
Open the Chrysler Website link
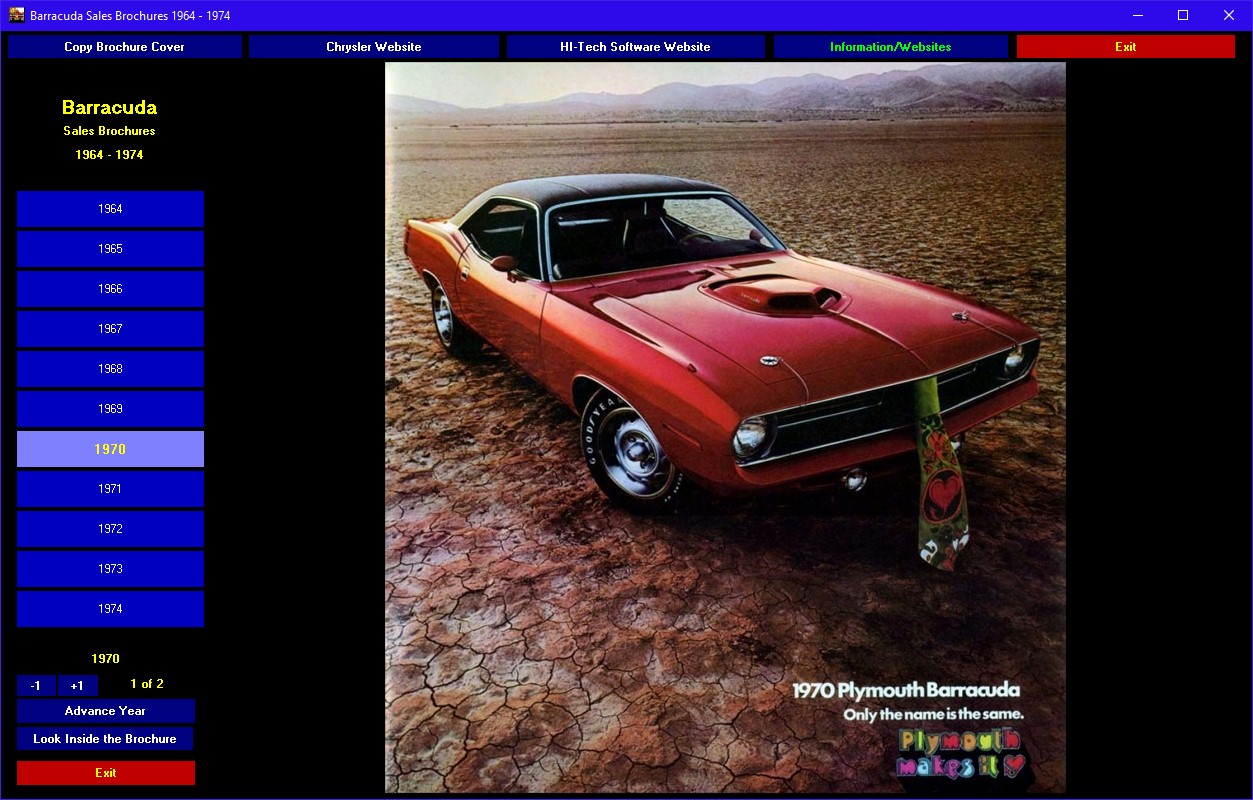374,47
